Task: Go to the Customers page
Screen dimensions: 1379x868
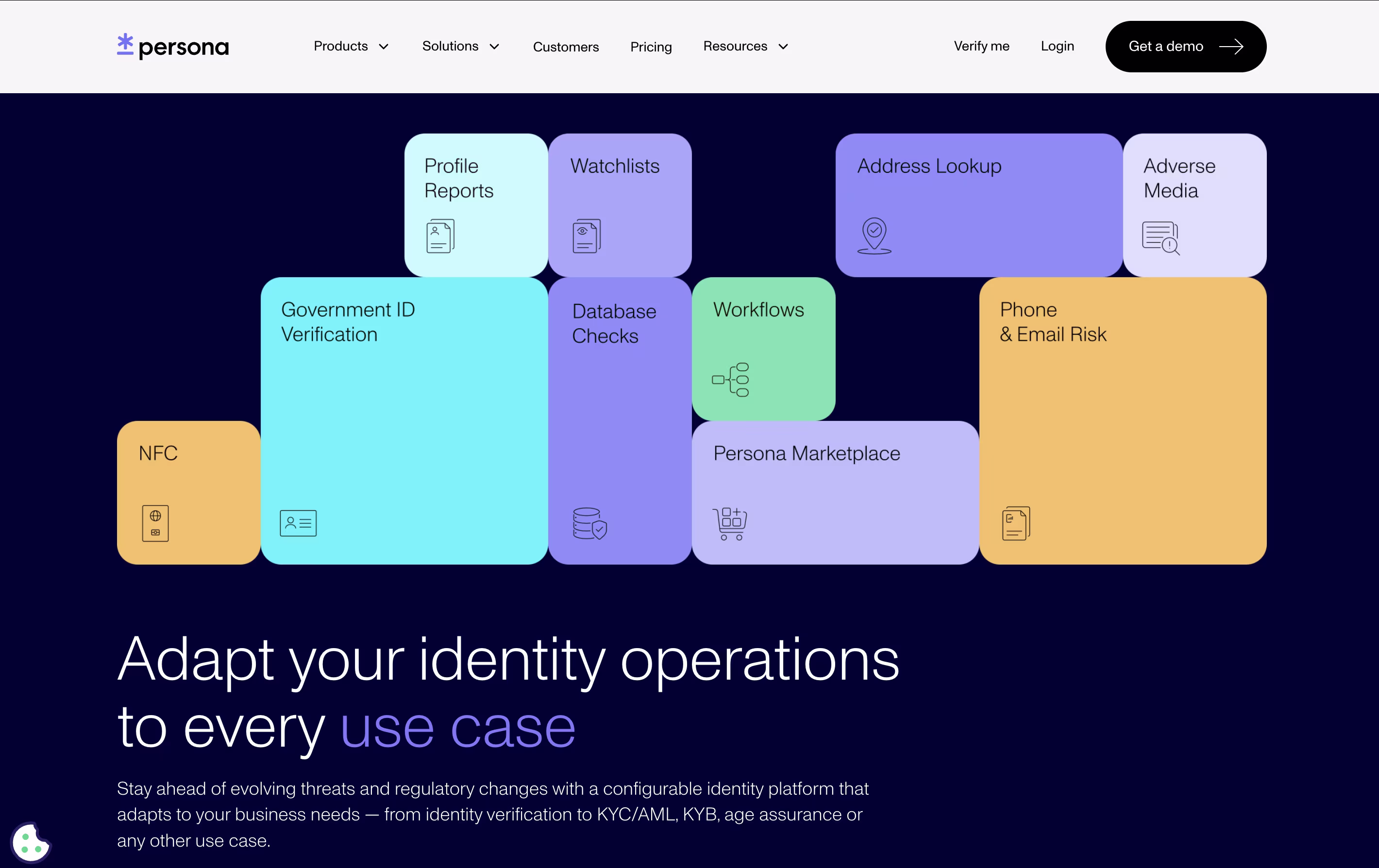Action: coord(566,47)
